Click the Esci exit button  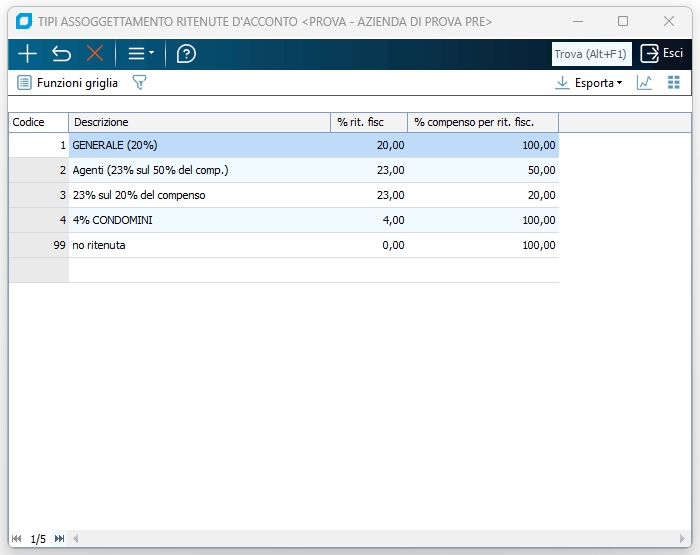tap(663, 54)
